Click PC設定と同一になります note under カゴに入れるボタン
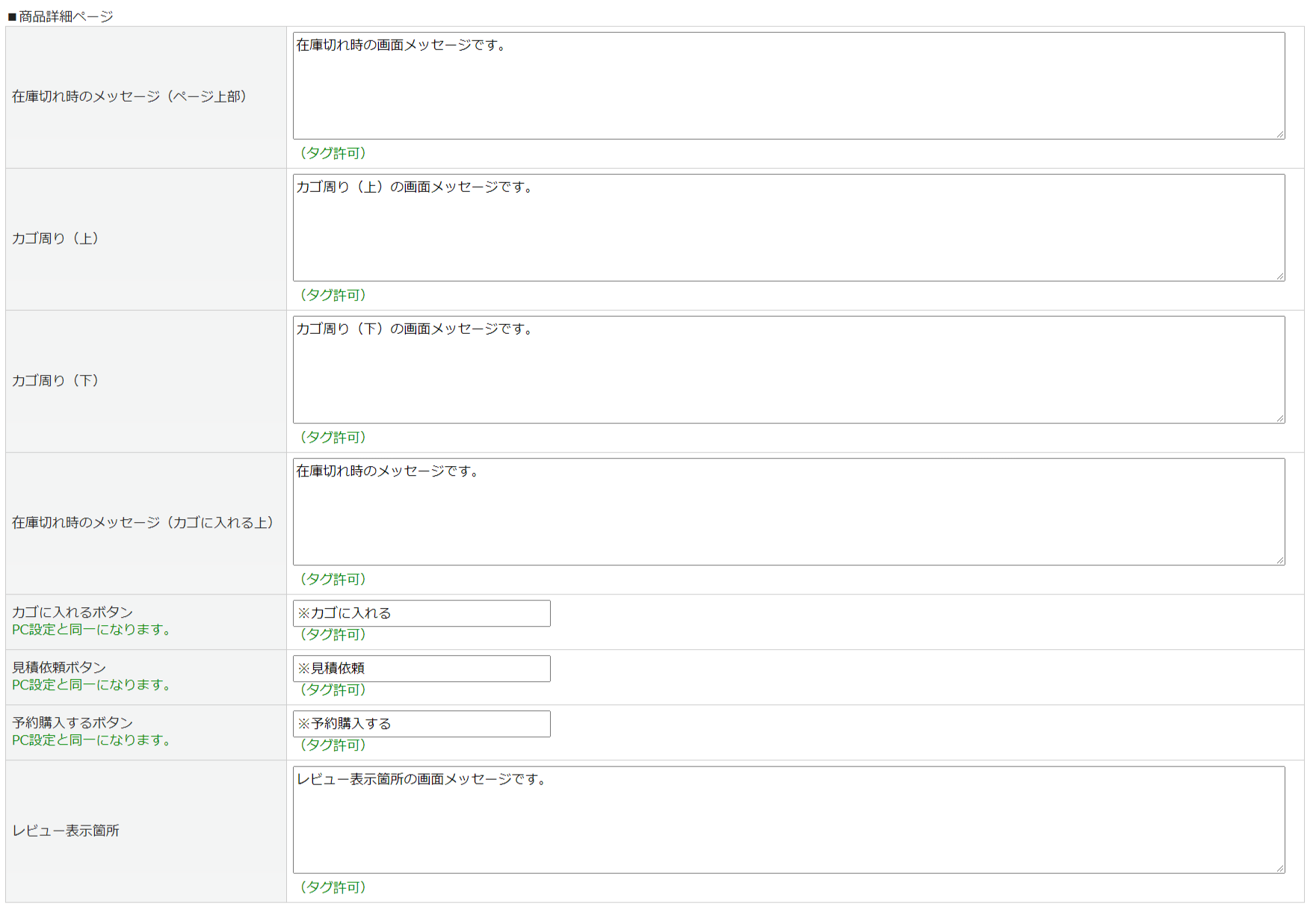Viewport: 1316px width, 918px height. pyautogui.click(x=91, y=630)
